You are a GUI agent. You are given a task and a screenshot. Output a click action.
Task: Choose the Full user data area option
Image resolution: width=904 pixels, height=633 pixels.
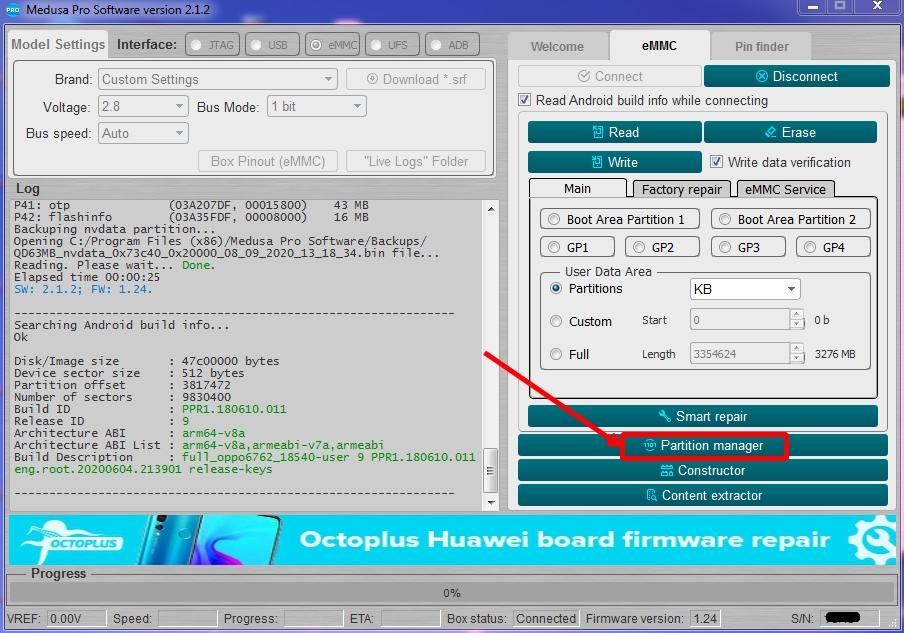[556, 354]
